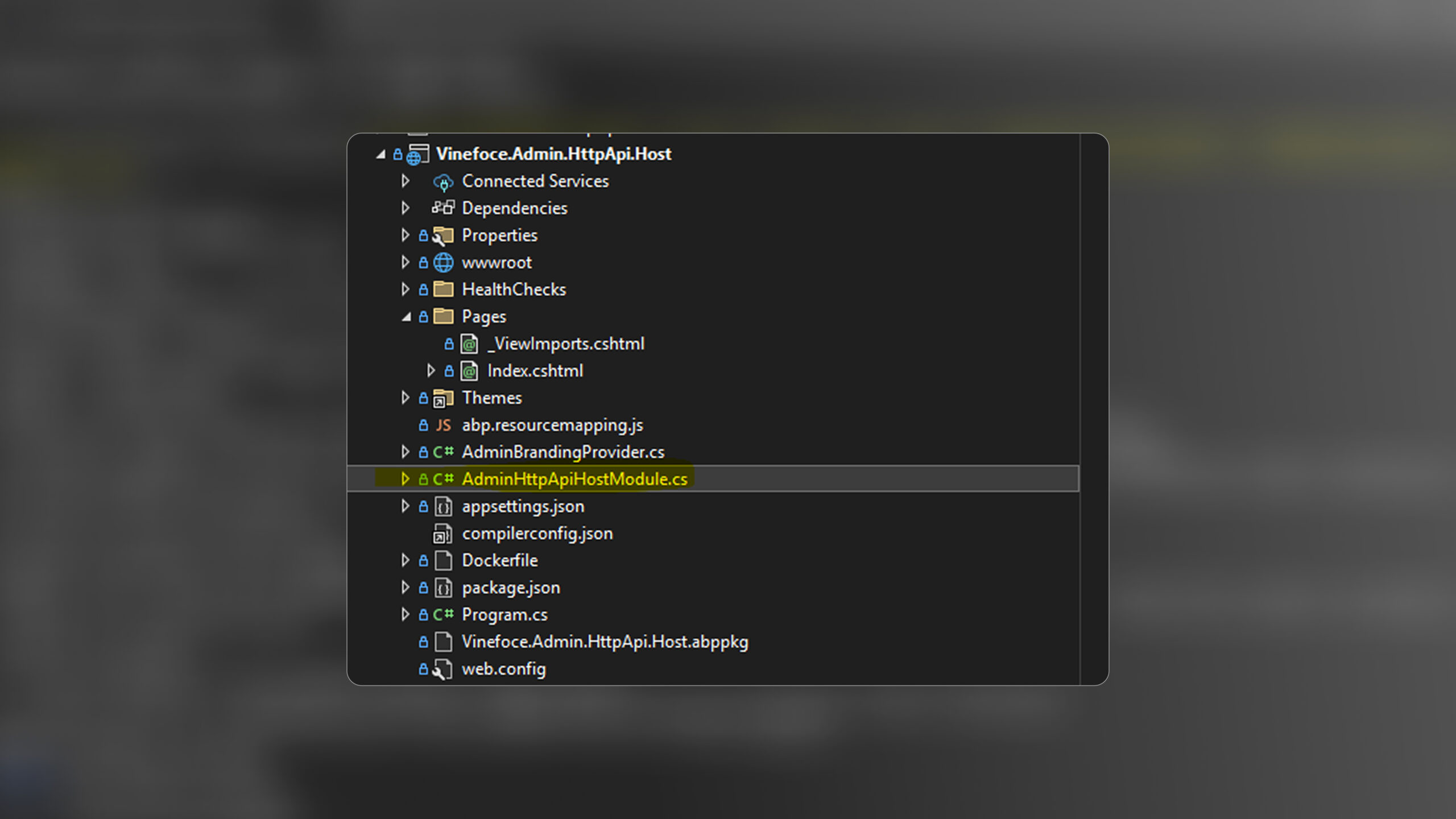Expand the Dockerfile node arrow
The height and width of the screenshot is (819, 1456).
[x=406, y=560]
